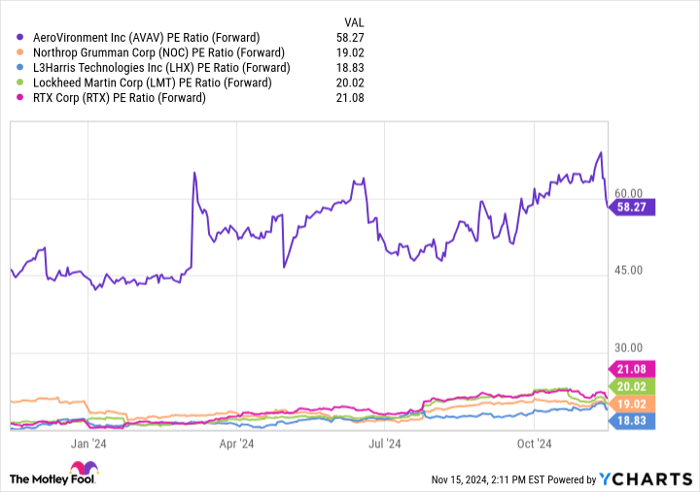Click the orange 19.02 end-of-line flag
The height and width of the screenshot is (492, 700).
click(x=632, y=404)
